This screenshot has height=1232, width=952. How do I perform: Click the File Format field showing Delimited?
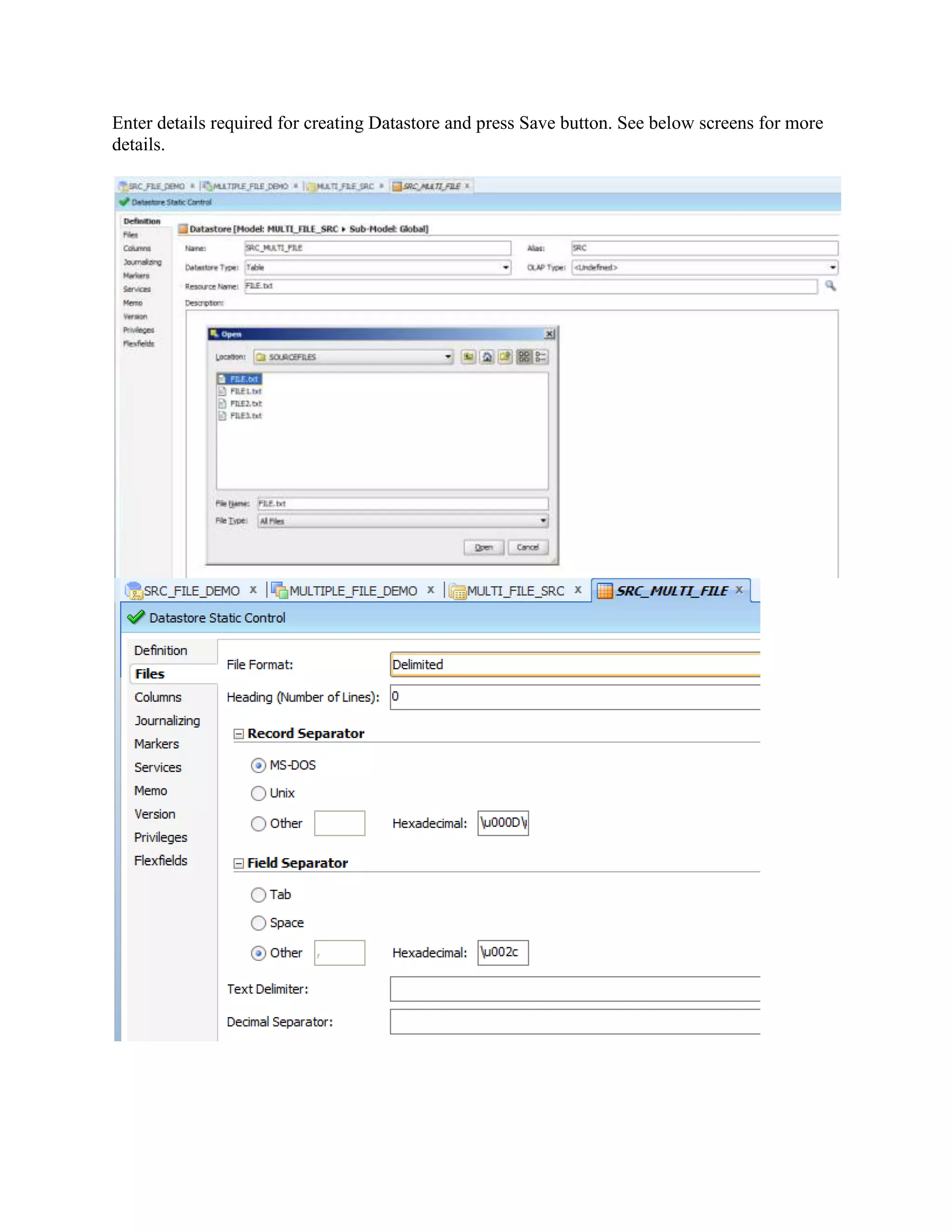[x=575, y=664]
